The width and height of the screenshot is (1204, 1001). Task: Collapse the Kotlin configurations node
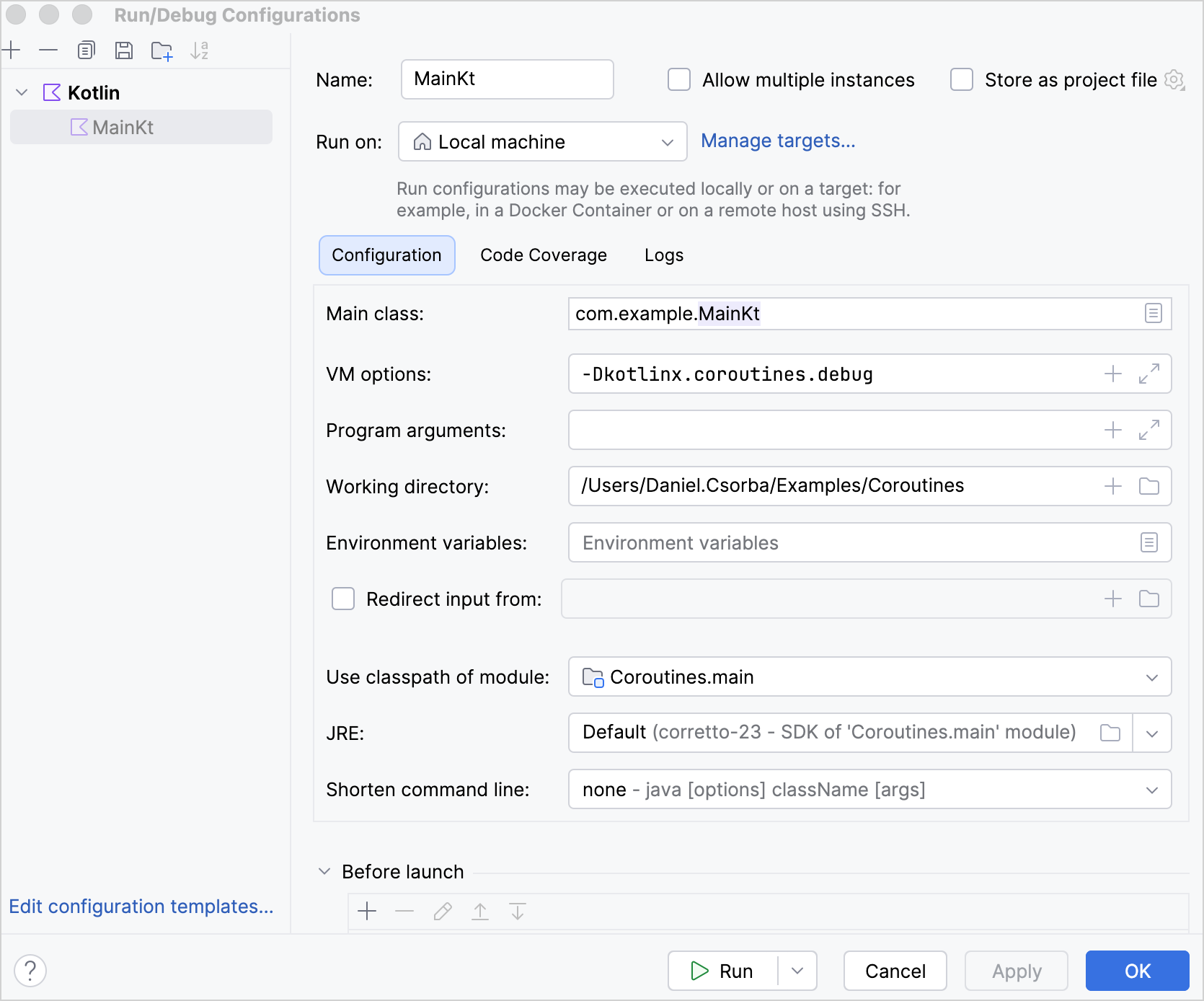coord(22,92)
